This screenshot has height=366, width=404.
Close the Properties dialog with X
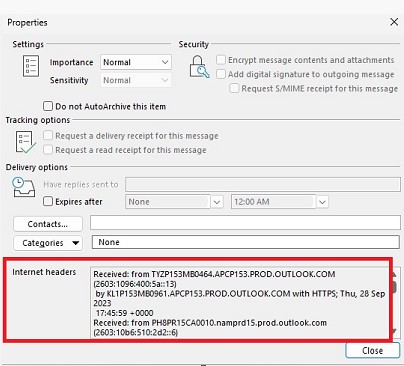(394, 22)
